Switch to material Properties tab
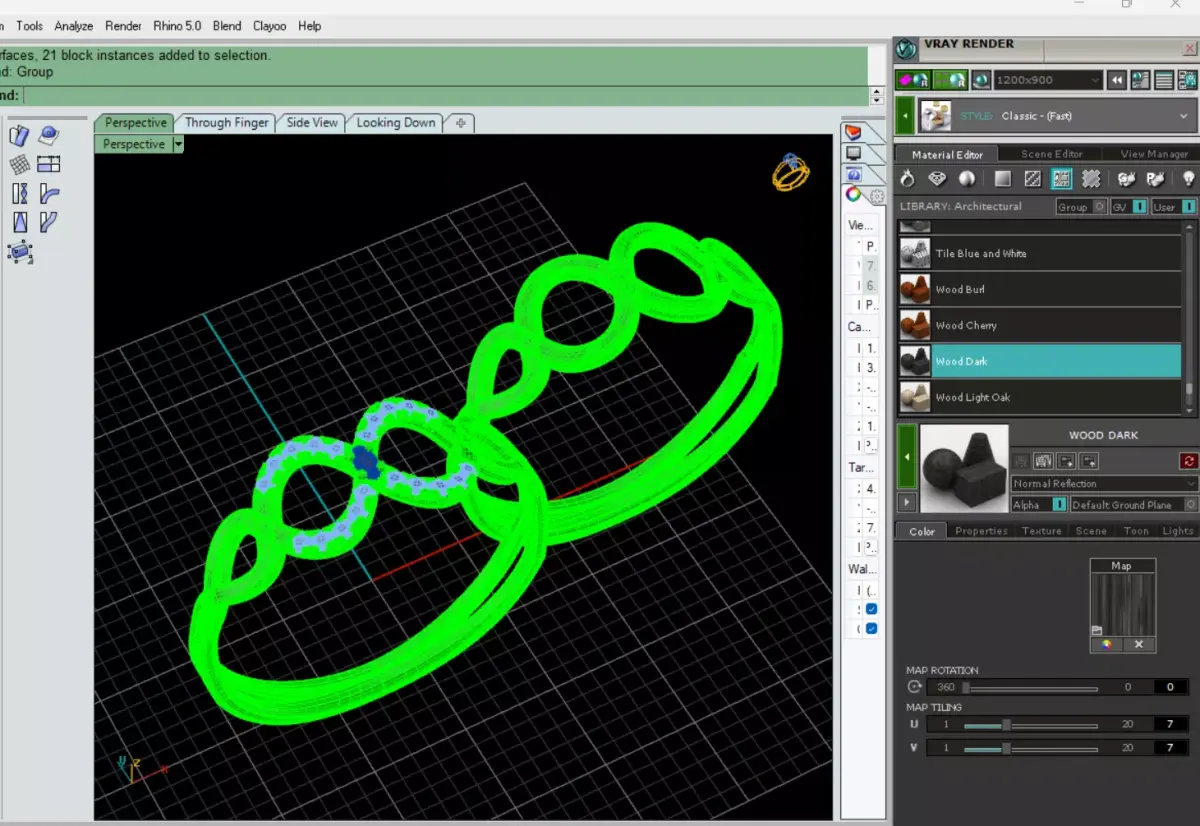1200x826 pixels. [981, 531]
